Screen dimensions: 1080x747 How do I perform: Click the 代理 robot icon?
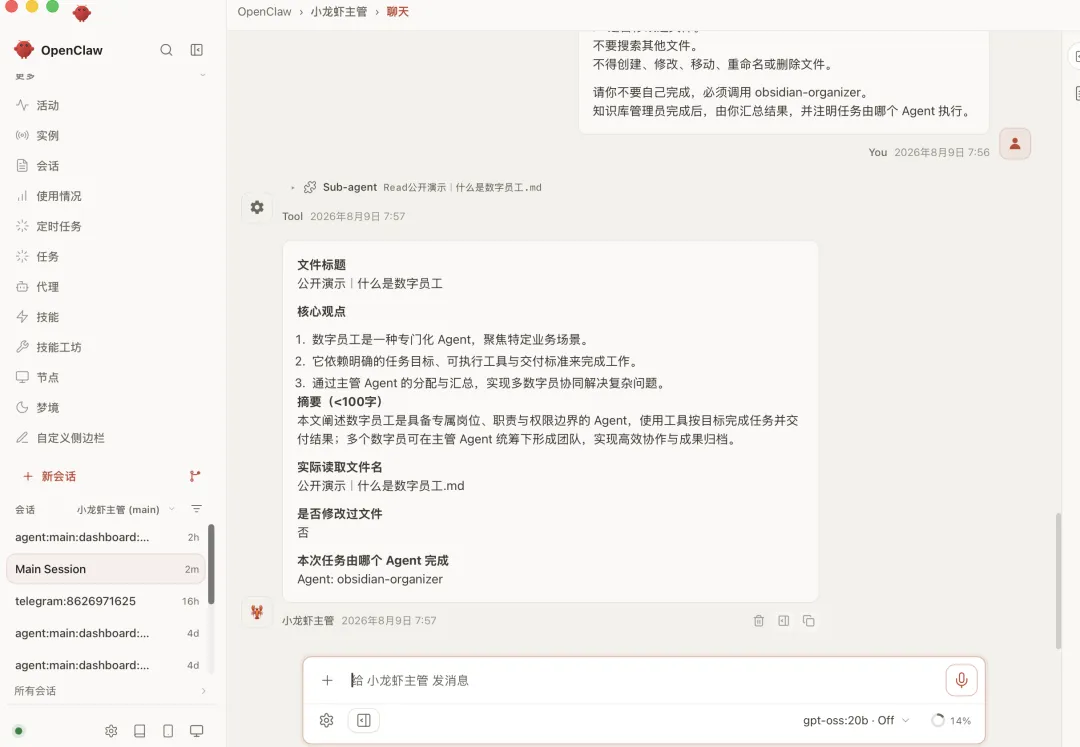pyautogui.click(x=22, y=286)
